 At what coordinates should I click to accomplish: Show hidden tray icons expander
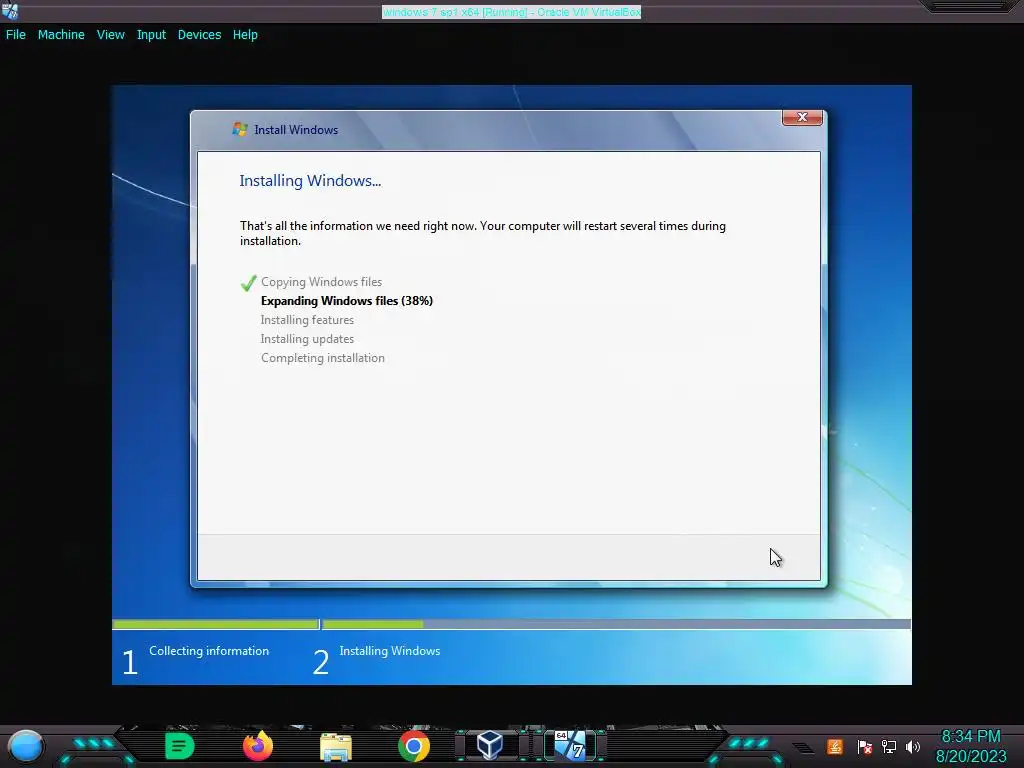pos(803,748)
